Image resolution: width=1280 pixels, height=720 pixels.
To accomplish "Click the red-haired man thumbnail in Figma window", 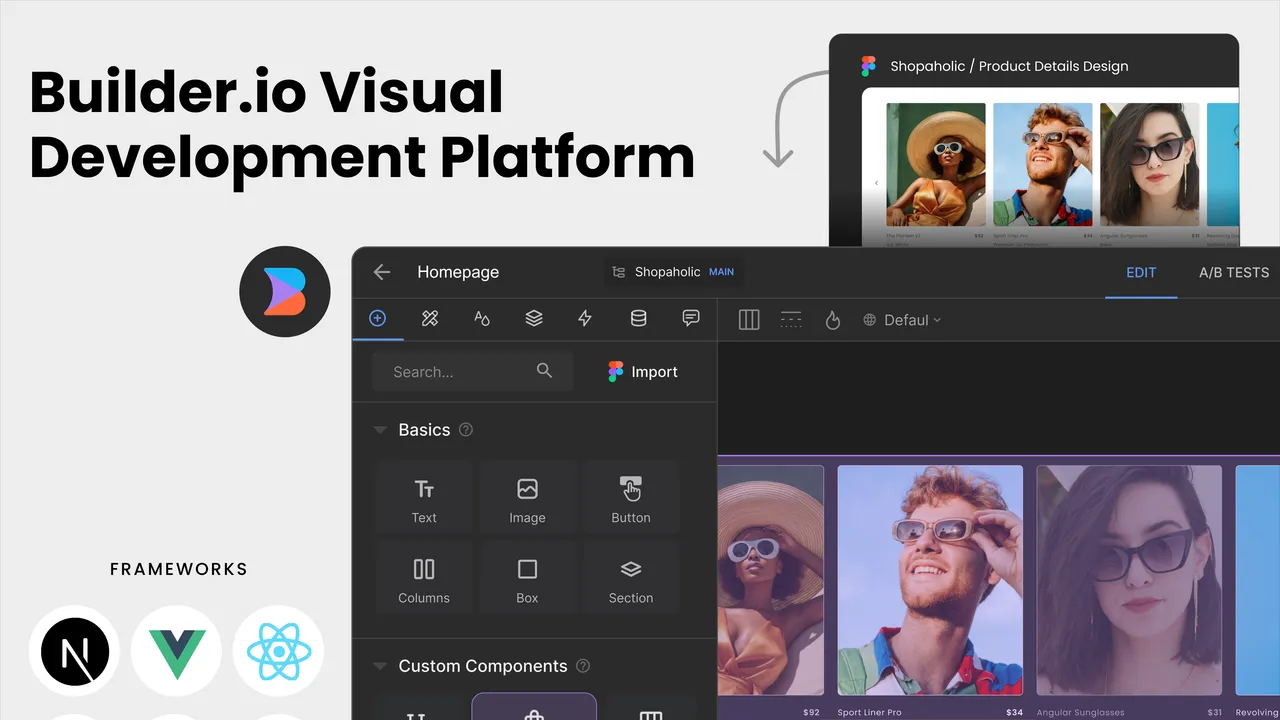I will [1043, 164].
